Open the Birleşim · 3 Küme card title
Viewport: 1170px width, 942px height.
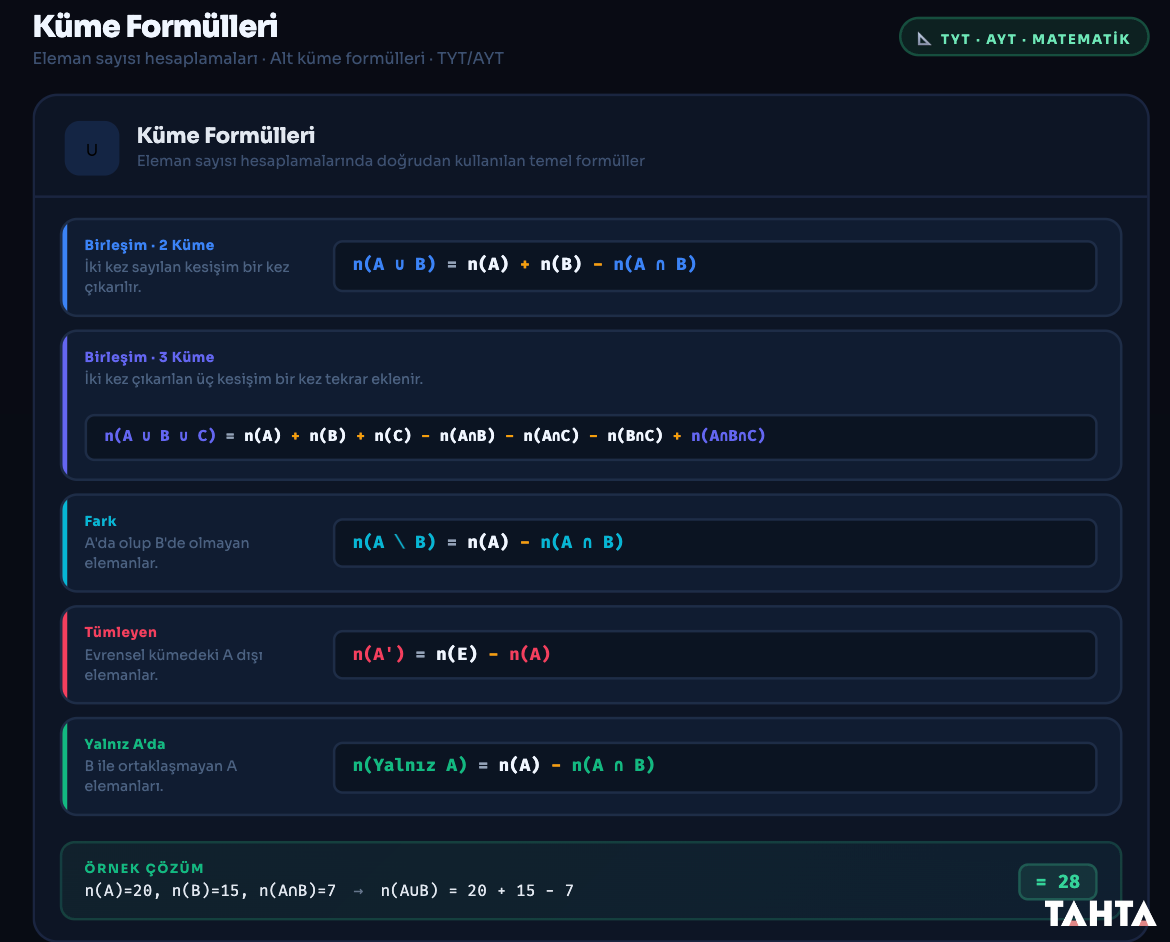(x=149, y=357)
